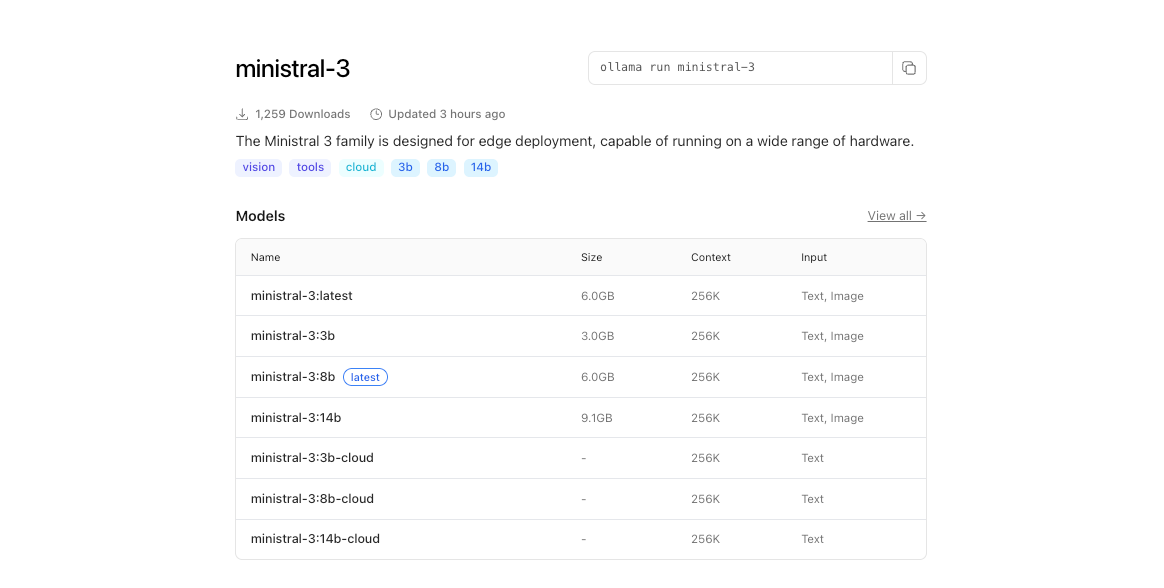
Task: Filter by the 14b size tag
Action: [481, 167]
